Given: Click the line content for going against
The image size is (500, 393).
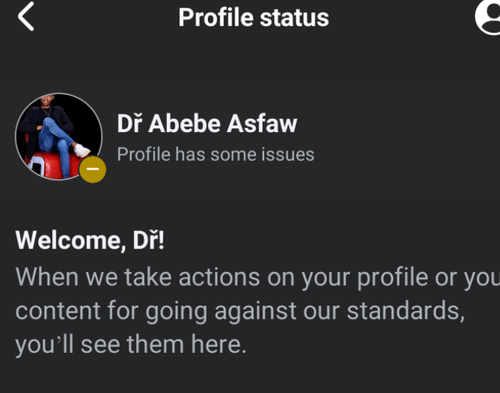Looking at the screenshot, I should coord(240,311).
